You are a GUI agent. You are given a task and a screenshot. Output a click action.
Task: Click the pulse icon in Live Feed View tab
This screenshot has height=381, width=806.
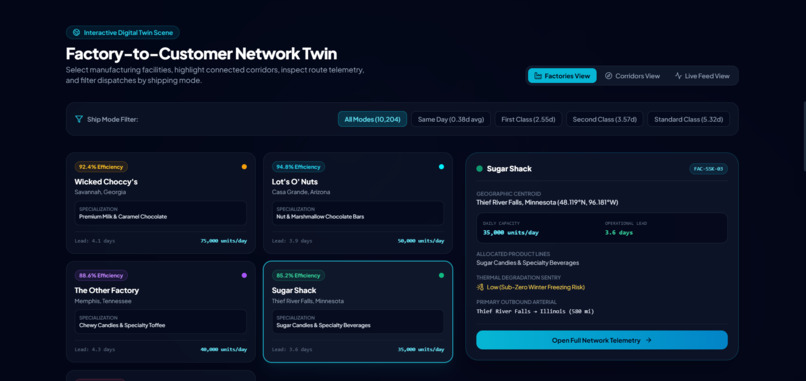tap(678, 76)
